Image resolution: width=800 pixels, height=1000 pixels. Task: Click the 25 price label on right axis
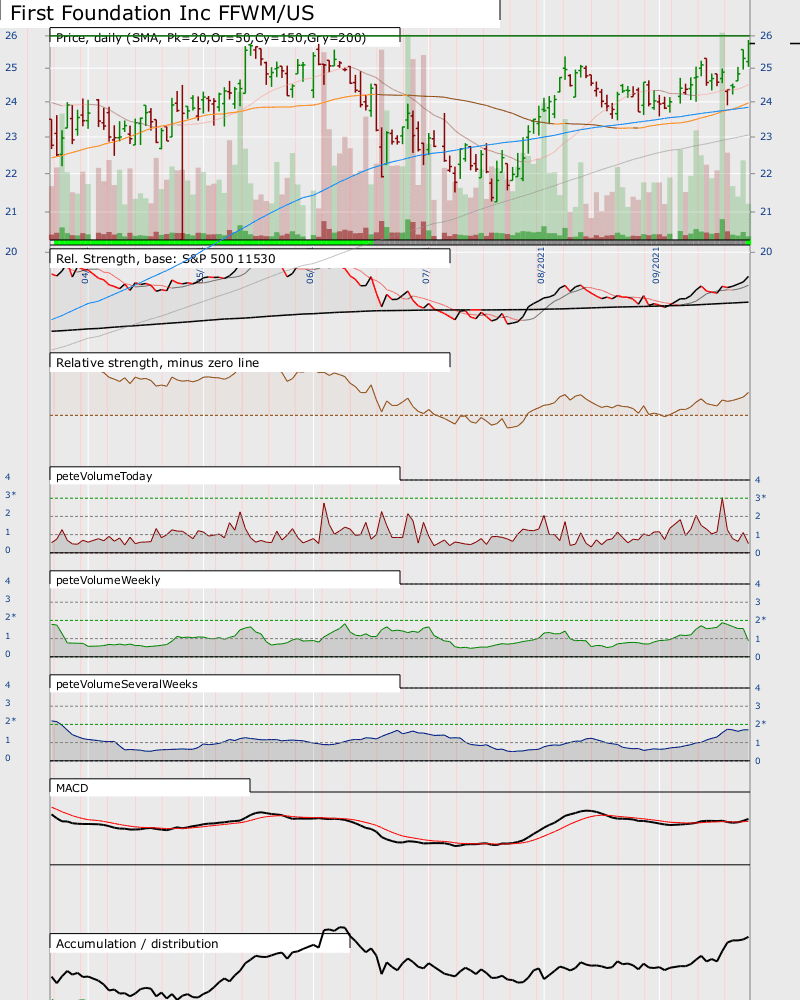(766, 68)
